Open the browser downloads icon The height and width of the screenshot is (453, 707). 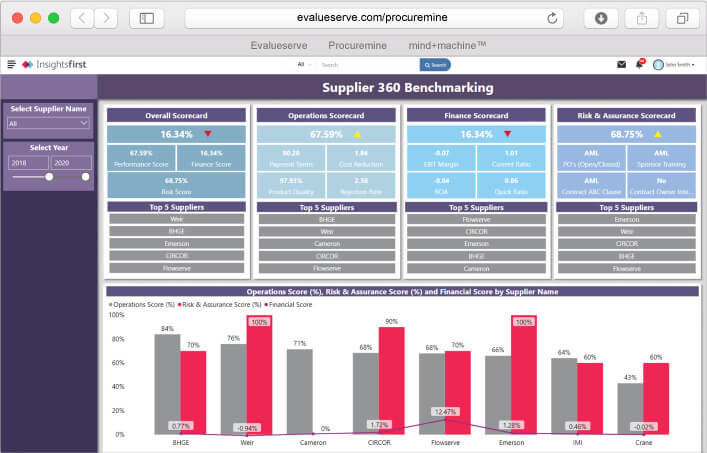click(601, 18)
